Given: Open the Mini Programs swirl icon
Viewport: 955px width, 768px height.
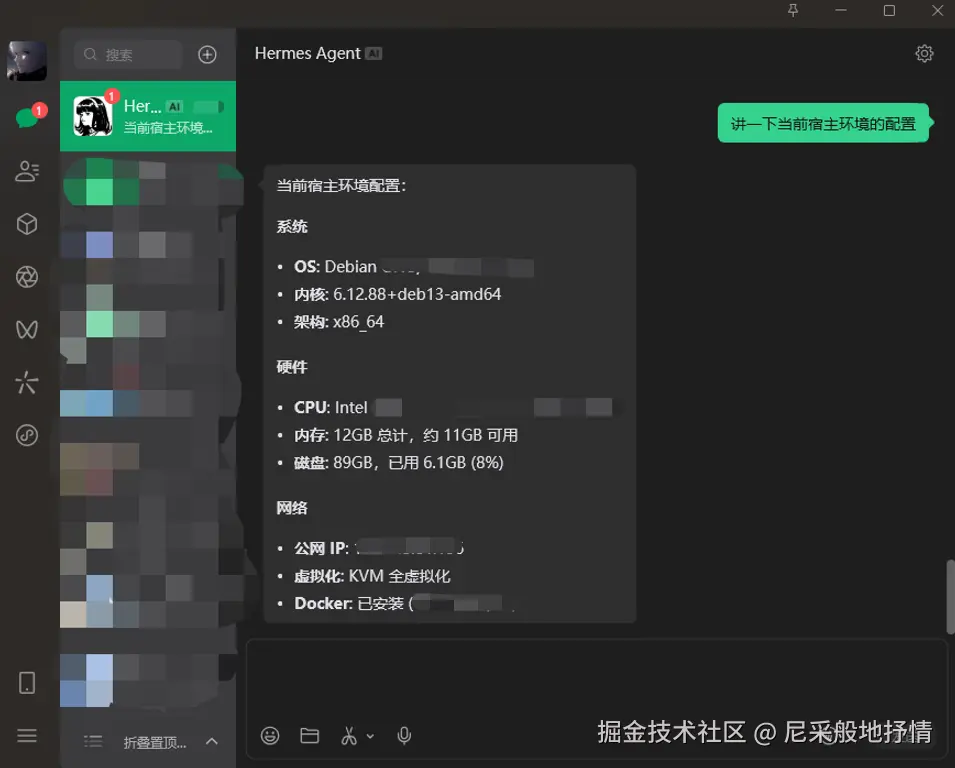Looking at the screenshot, I should tap(27, 435).
